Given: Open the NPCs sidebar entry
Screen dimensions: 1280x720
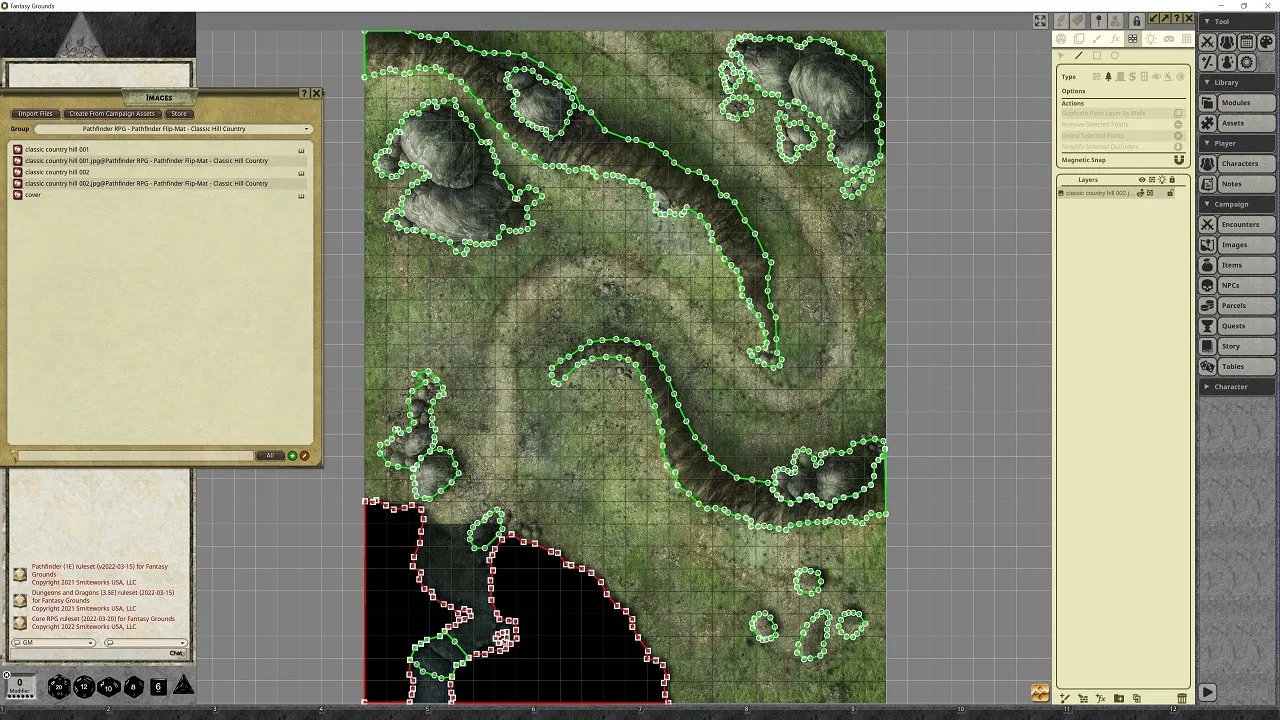Looking at the screenshot, I should click(1237, 285).
